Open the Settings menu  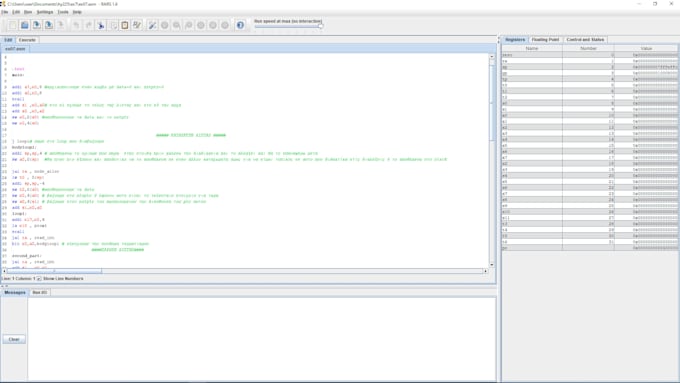[45, 12]
